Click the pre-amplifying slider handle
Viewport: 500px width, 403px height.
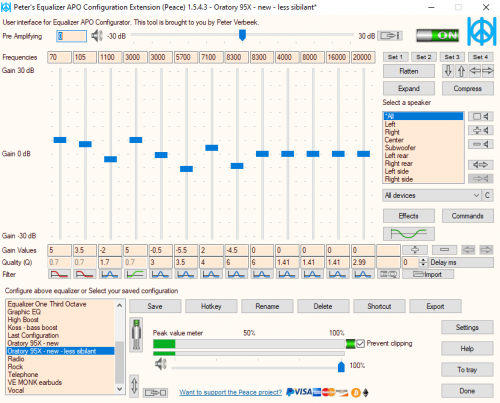(242, 35)
